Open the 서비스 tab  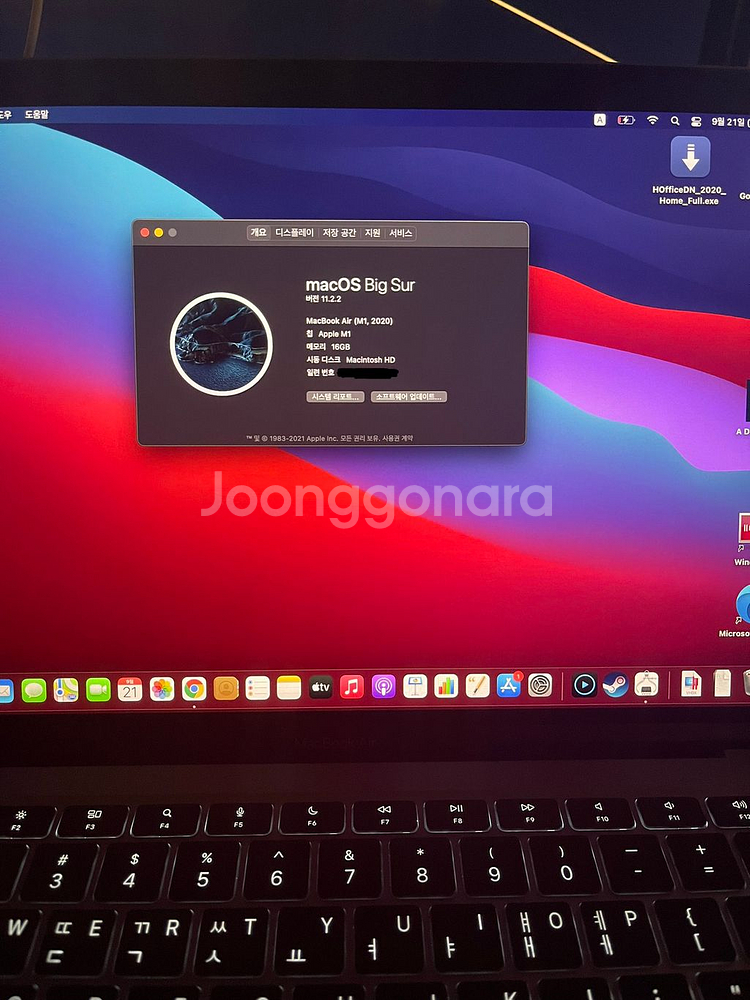[401, 233]
